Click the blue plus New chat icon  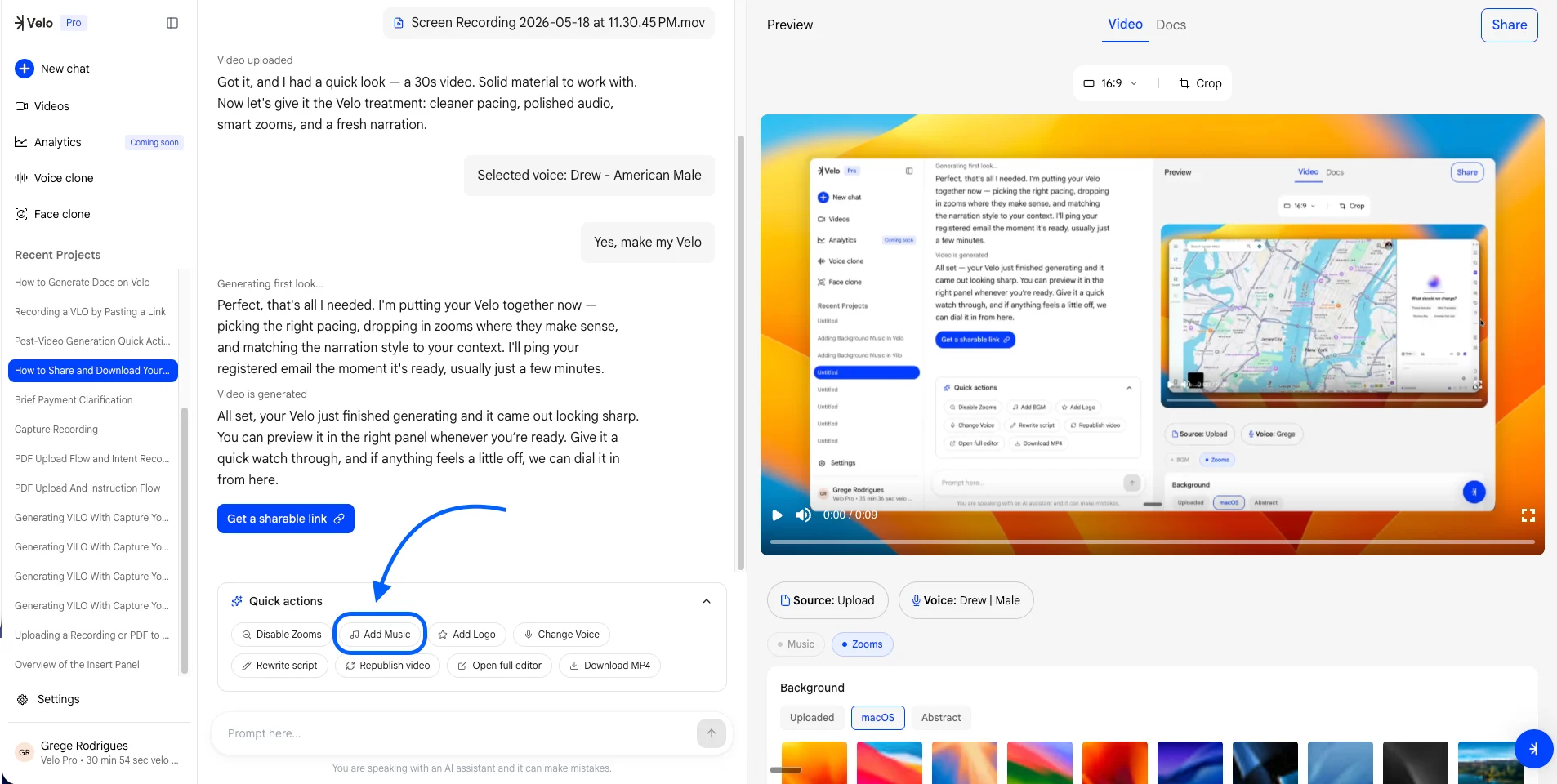(x=25, y=69)
